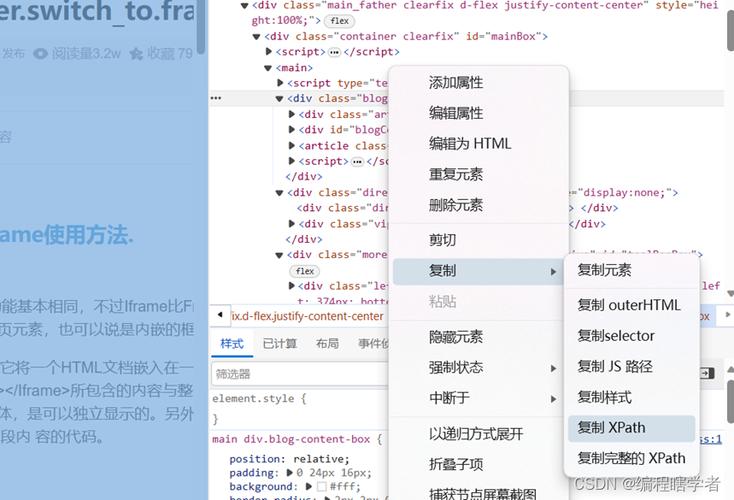
Task: Collapse the div class blog node
Action: pos(279,99)
